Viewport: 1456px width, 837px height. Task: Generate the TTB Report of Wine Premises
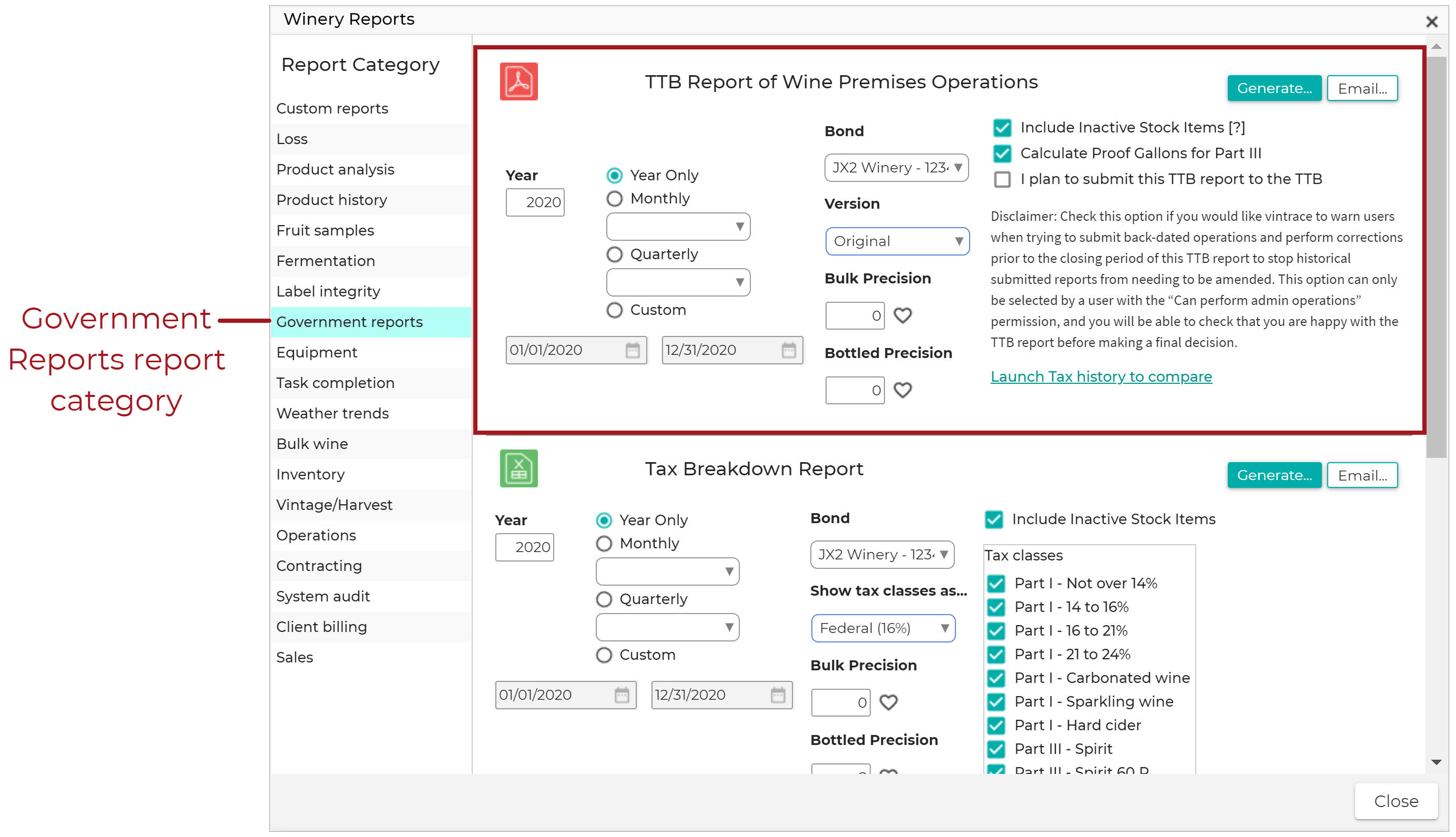click(x=1274, y=88)
